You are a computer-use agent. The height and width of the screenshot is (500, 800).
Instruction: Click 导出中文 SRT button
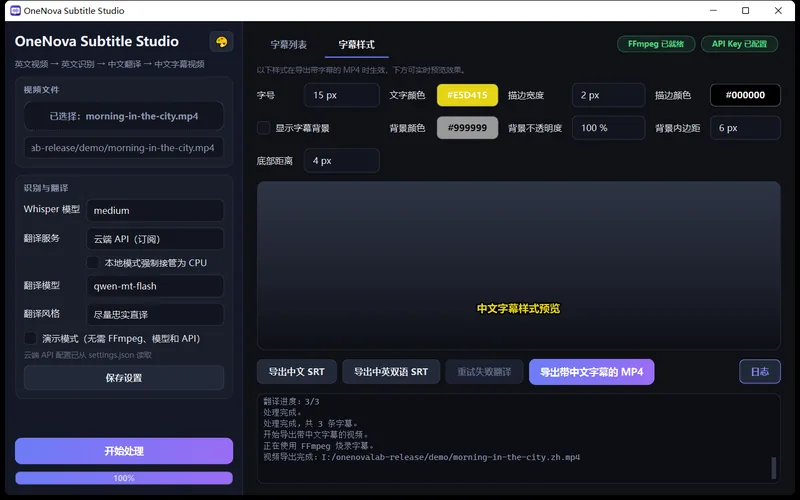(296, 372)
